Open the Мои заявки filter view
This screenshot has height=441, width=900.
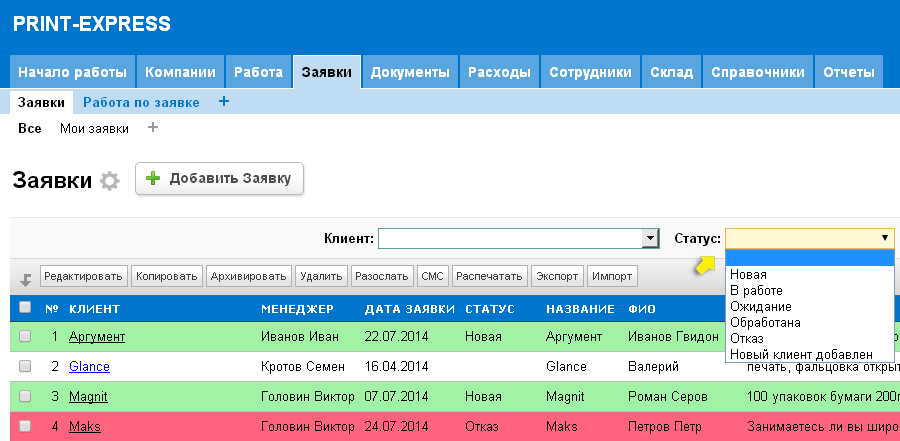pos(94,128)
